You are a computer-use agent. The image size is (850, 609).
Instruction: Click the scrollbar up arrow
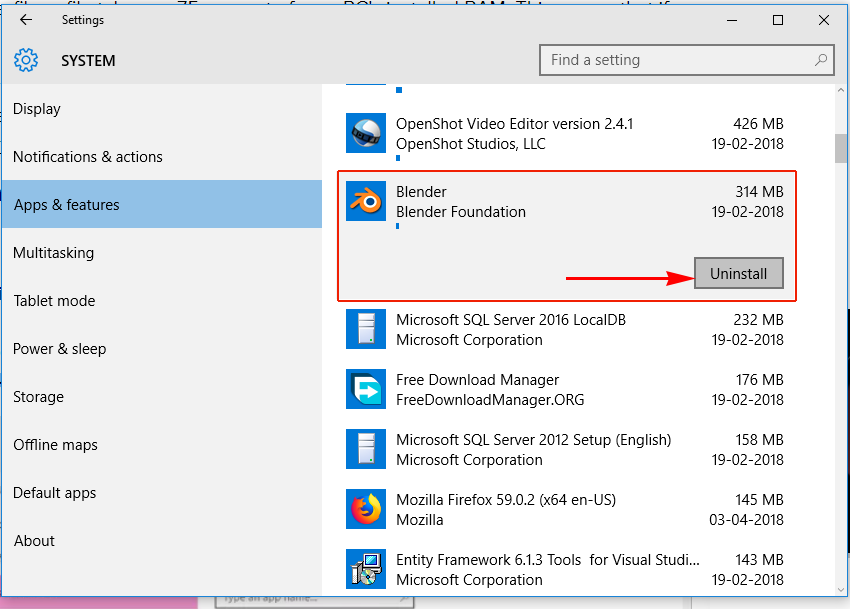pyautogui.click(x=840, y=90)
